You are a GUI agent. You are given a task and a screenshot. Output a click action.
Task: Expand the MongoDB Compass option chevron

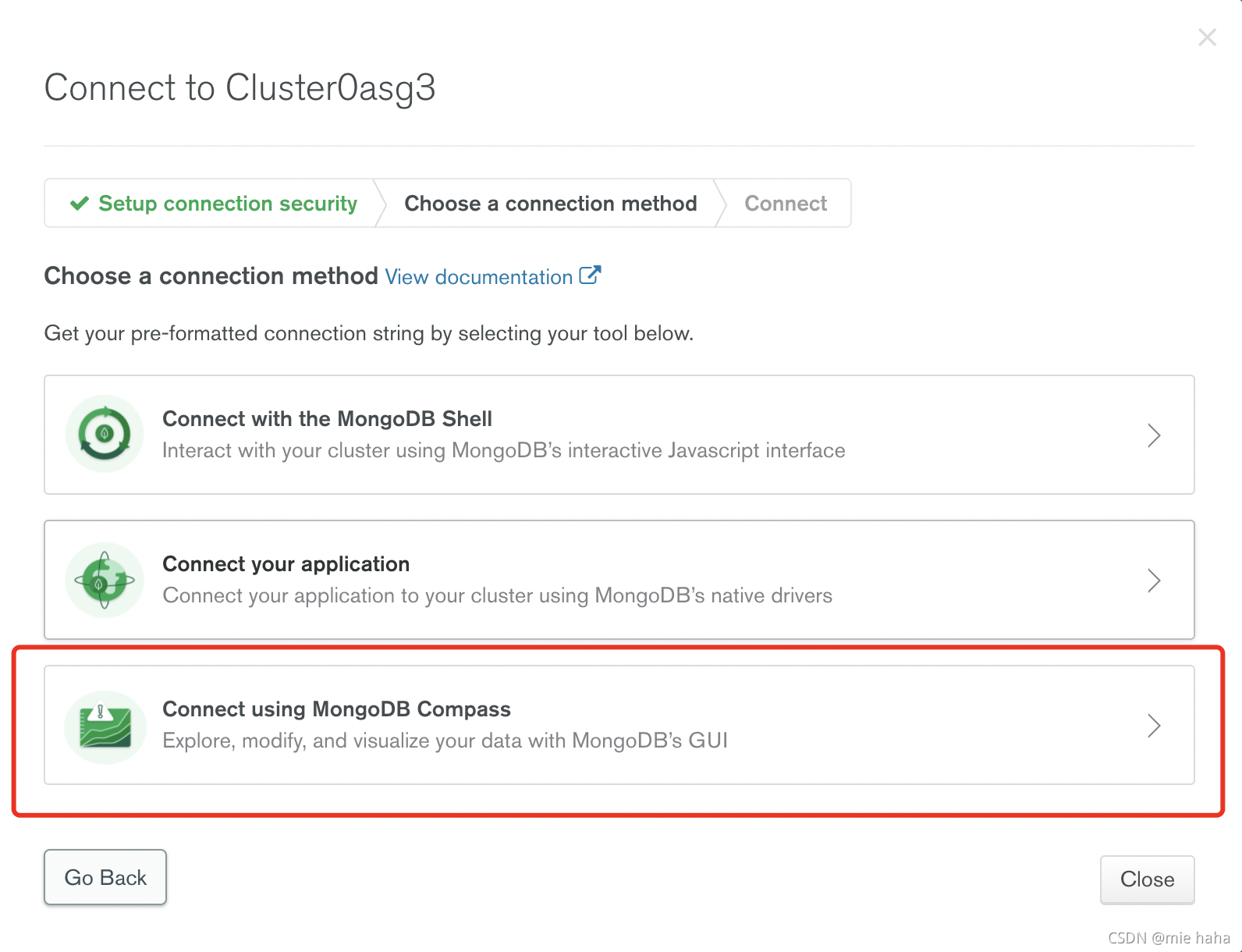tap(1154, 725)
